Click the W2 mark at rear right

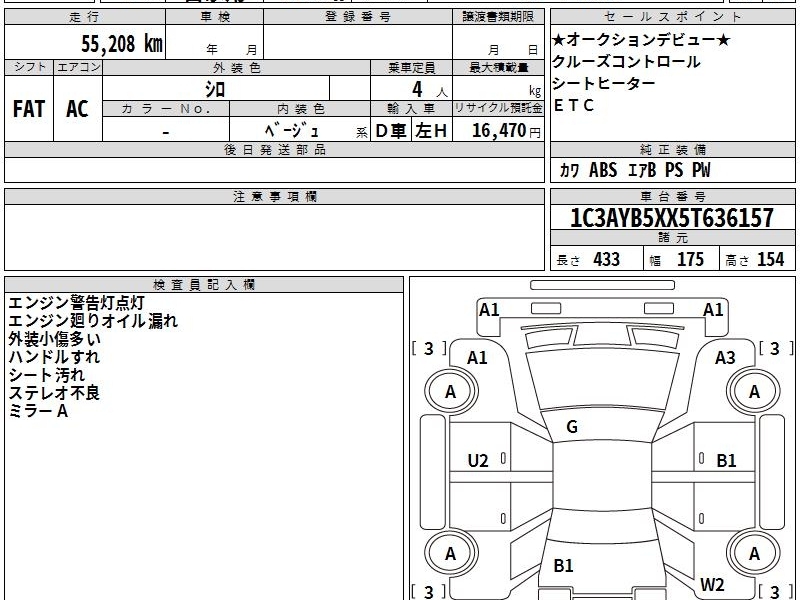tap(712, 584)
